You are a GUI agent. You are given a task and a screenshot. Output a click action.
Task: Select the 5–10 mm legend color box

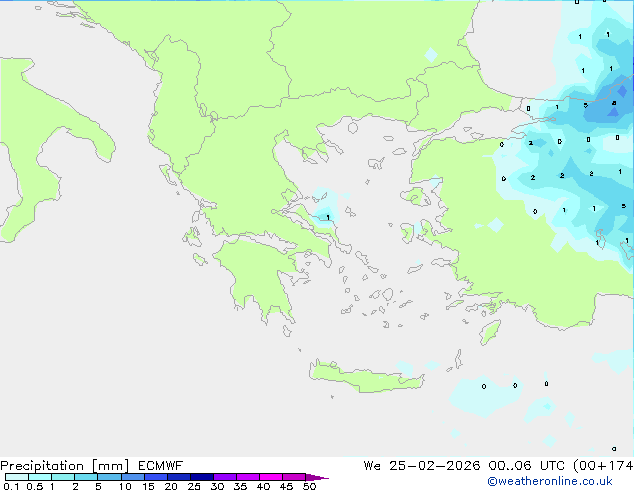pos(110,477)
